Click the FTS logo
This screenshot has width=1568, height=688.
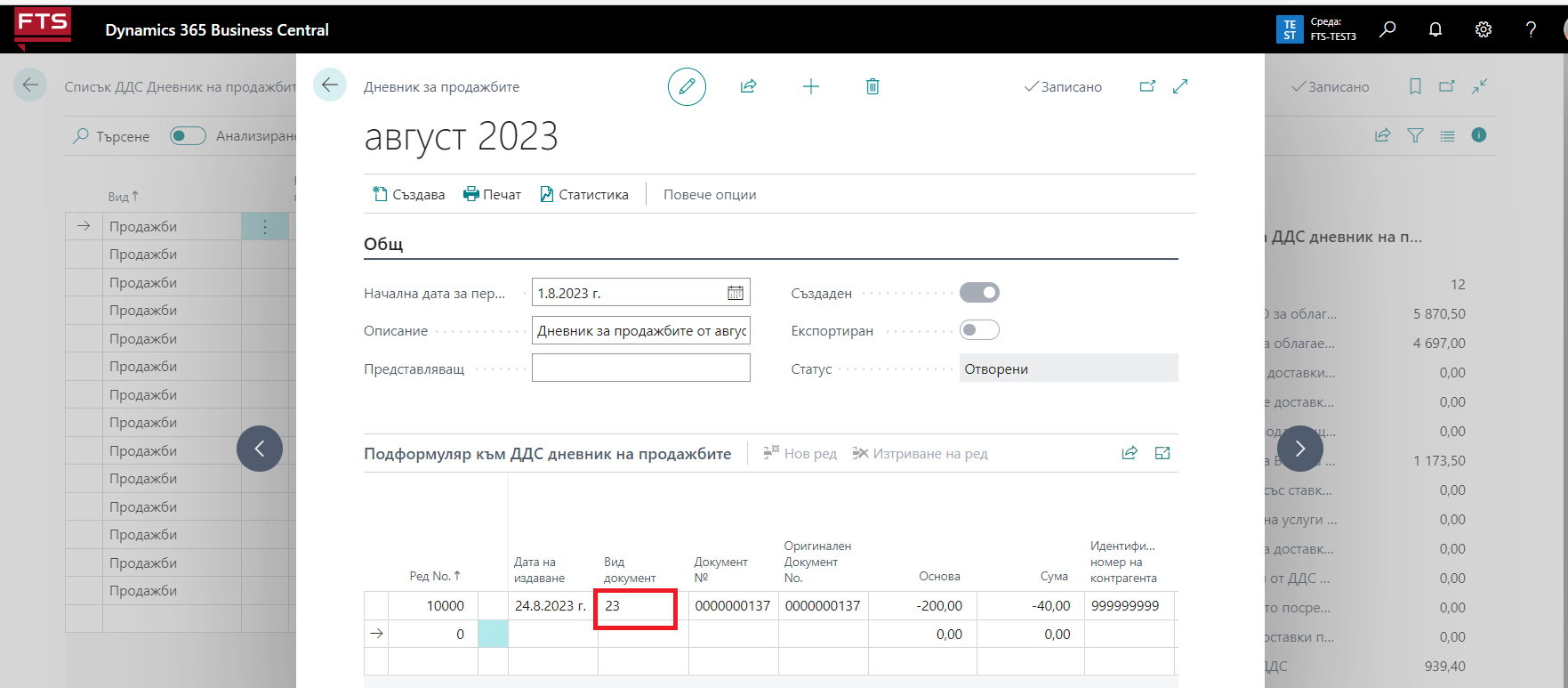(x=43, y=28)
